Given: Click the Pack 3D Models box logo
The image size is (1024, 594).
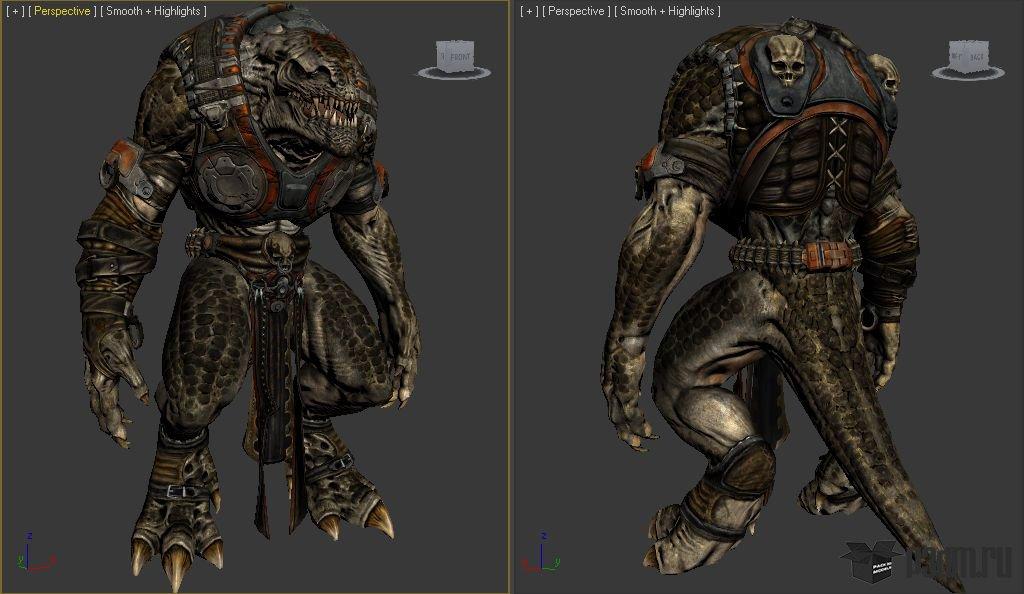Looking at the screenshot, I should (871, 561).
